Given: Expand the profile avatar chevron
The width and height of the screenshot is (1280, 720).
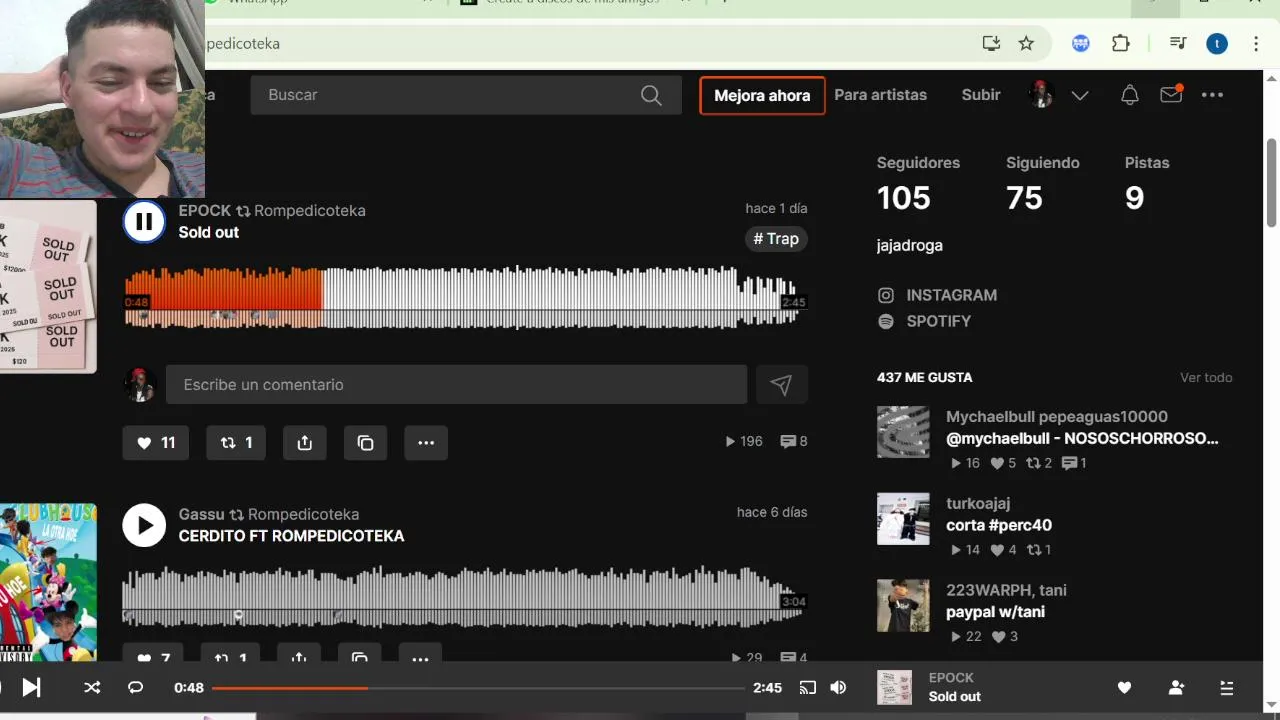Looking at the screenshot, I should (x=1080, y=95).
